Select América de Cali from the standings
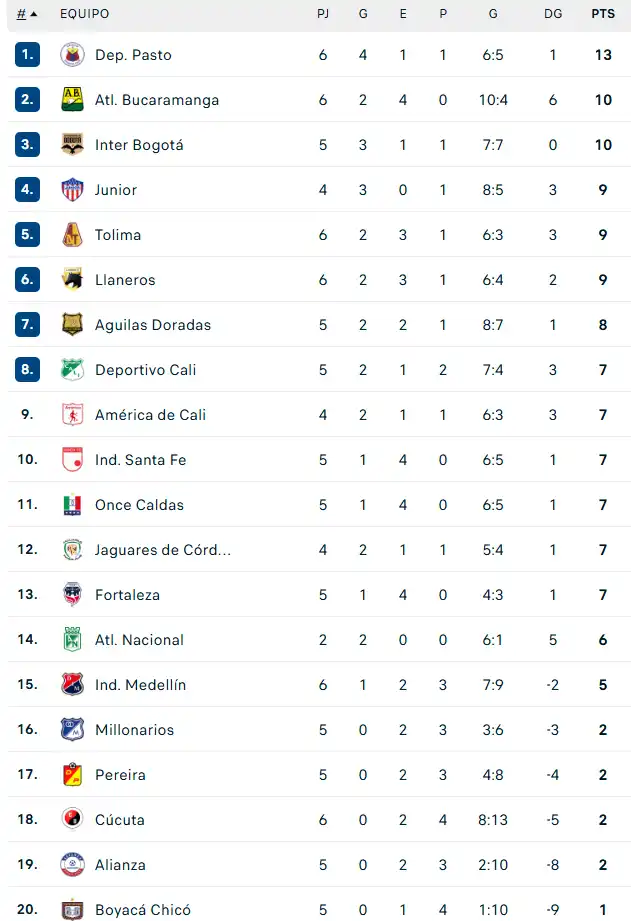This screenshot has width=631, height=921. [150, 415]
